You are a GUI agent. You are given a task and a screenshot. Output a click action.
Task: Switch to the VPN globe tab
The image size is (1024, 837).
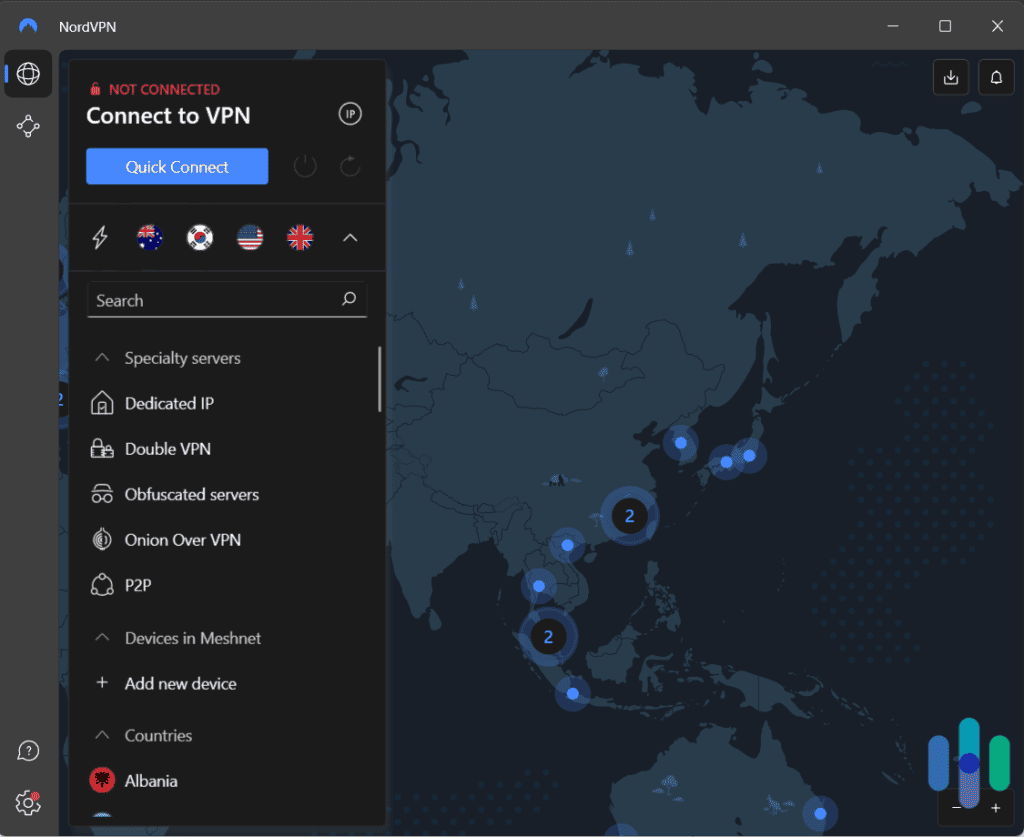(x=28, y=73)
